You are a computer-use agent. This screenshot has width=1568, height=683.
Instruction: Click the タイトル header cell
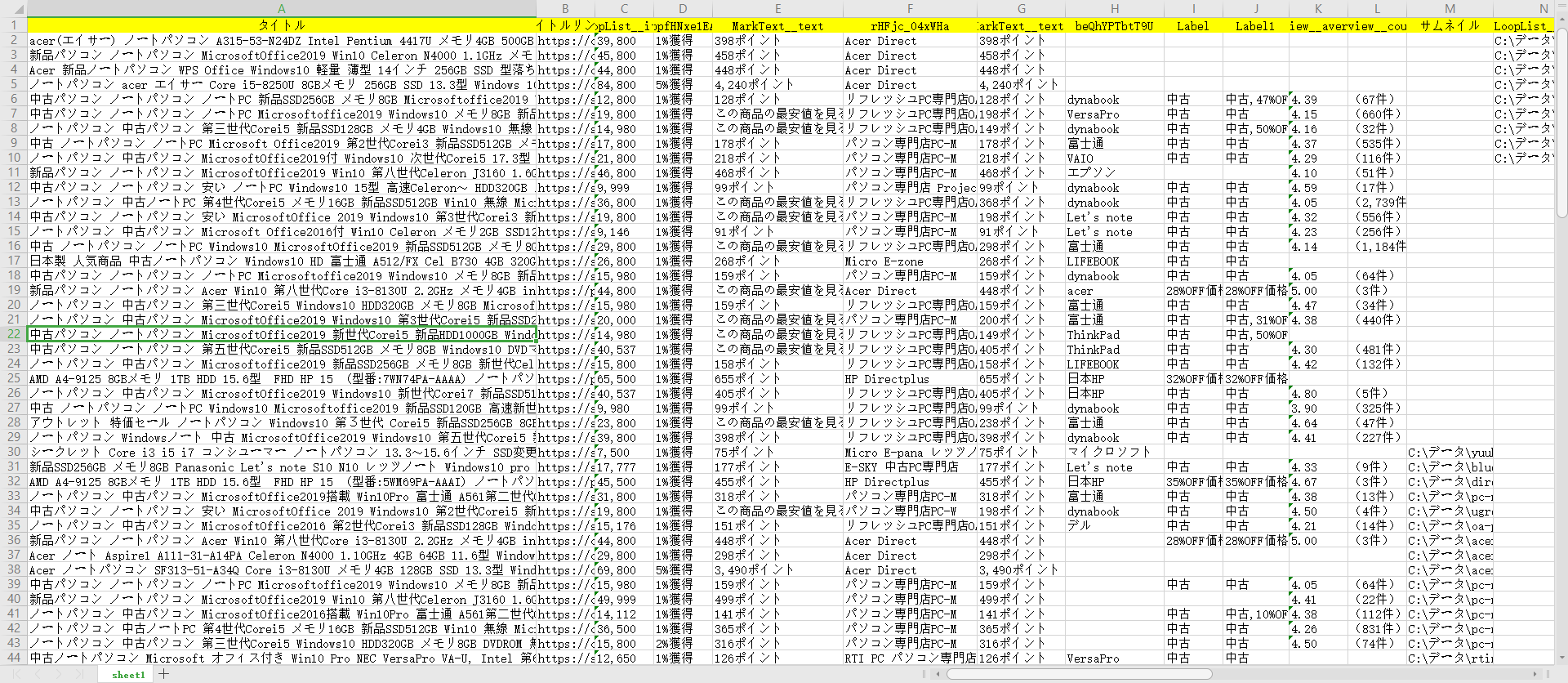click(x=282, y=25)
